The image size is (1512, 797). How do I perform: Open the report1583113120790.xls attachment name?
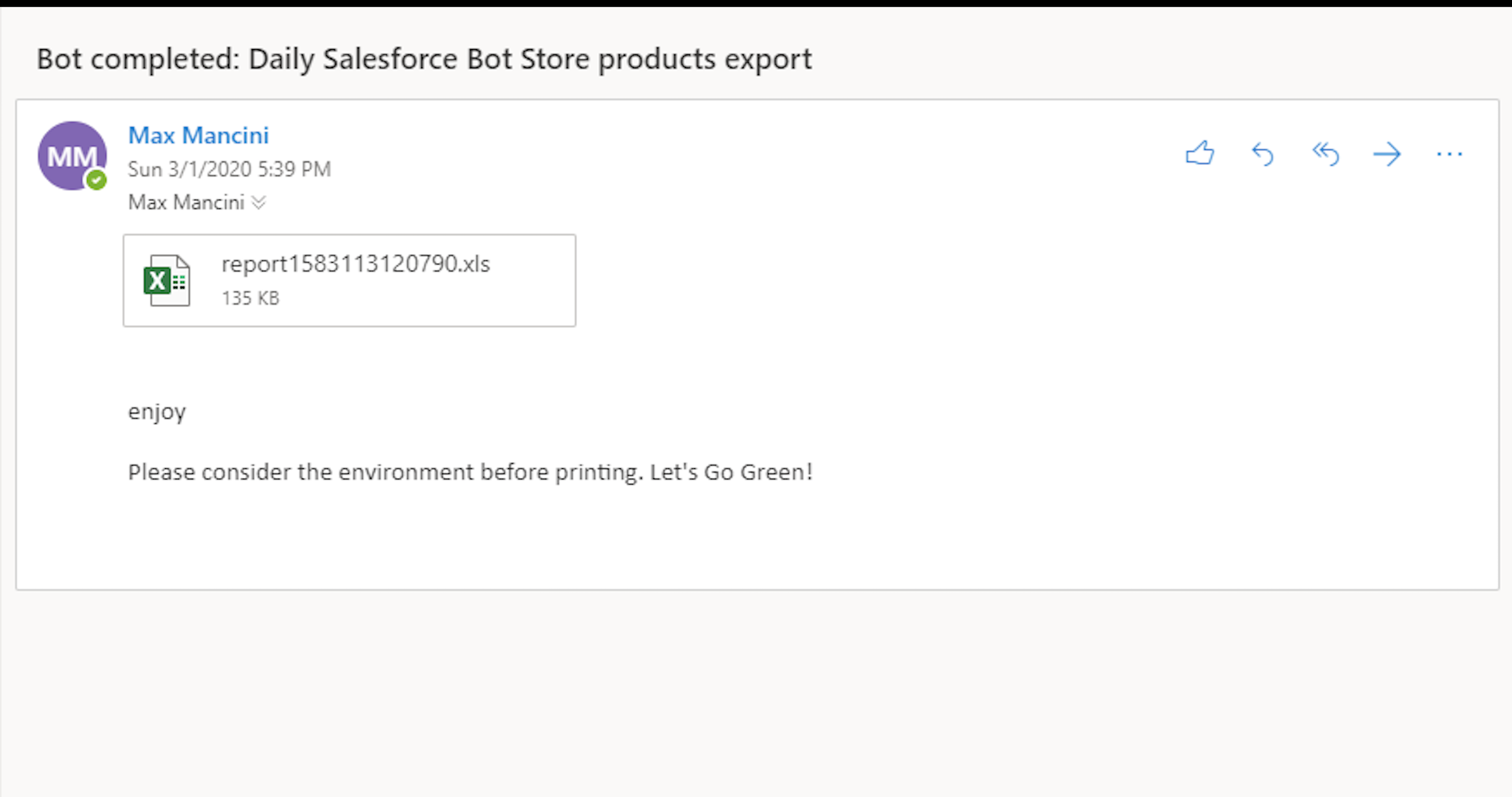pos(355,264)
